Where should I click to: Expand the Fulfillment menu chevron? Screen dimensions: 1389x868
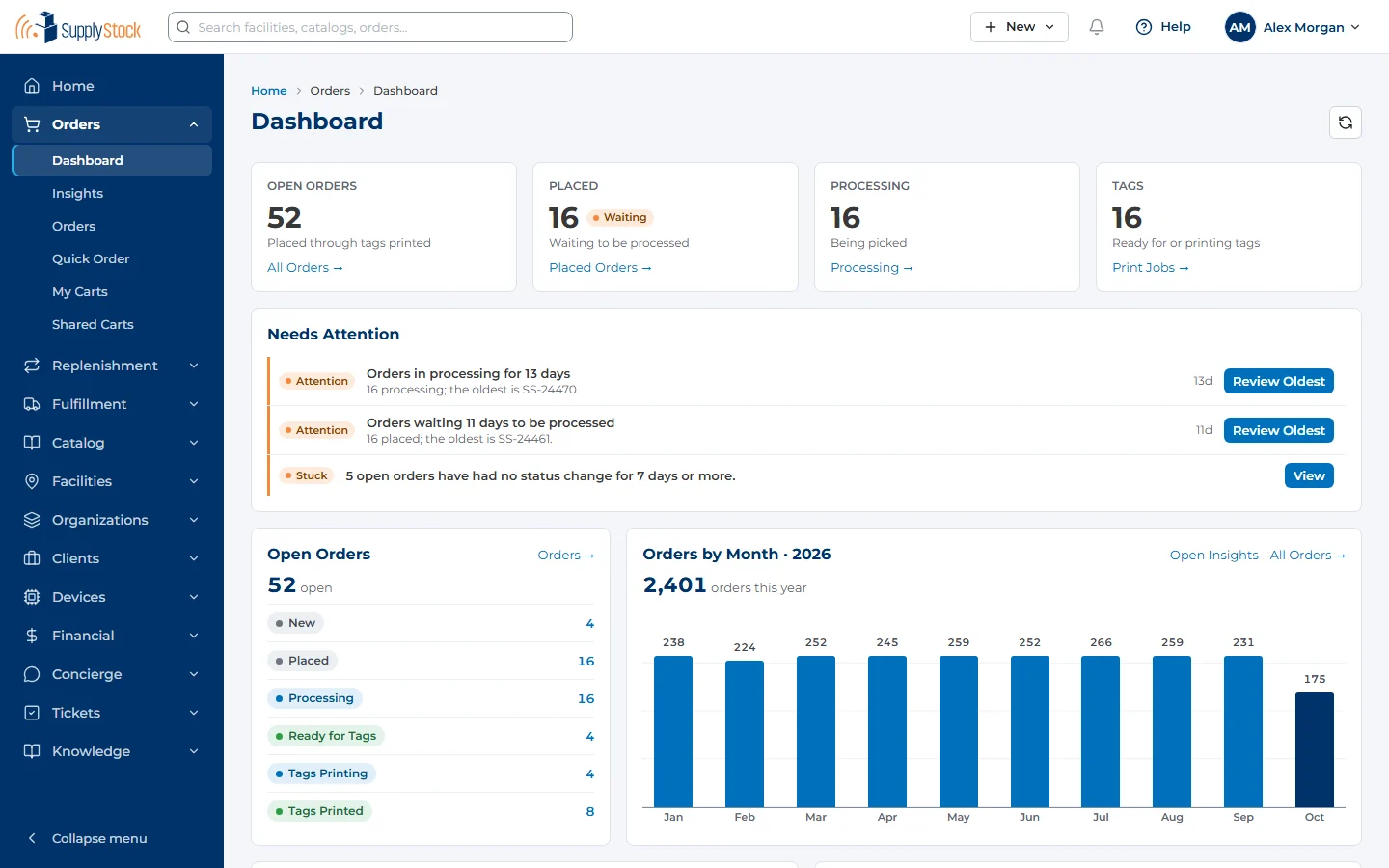click(x=194, y=404)
